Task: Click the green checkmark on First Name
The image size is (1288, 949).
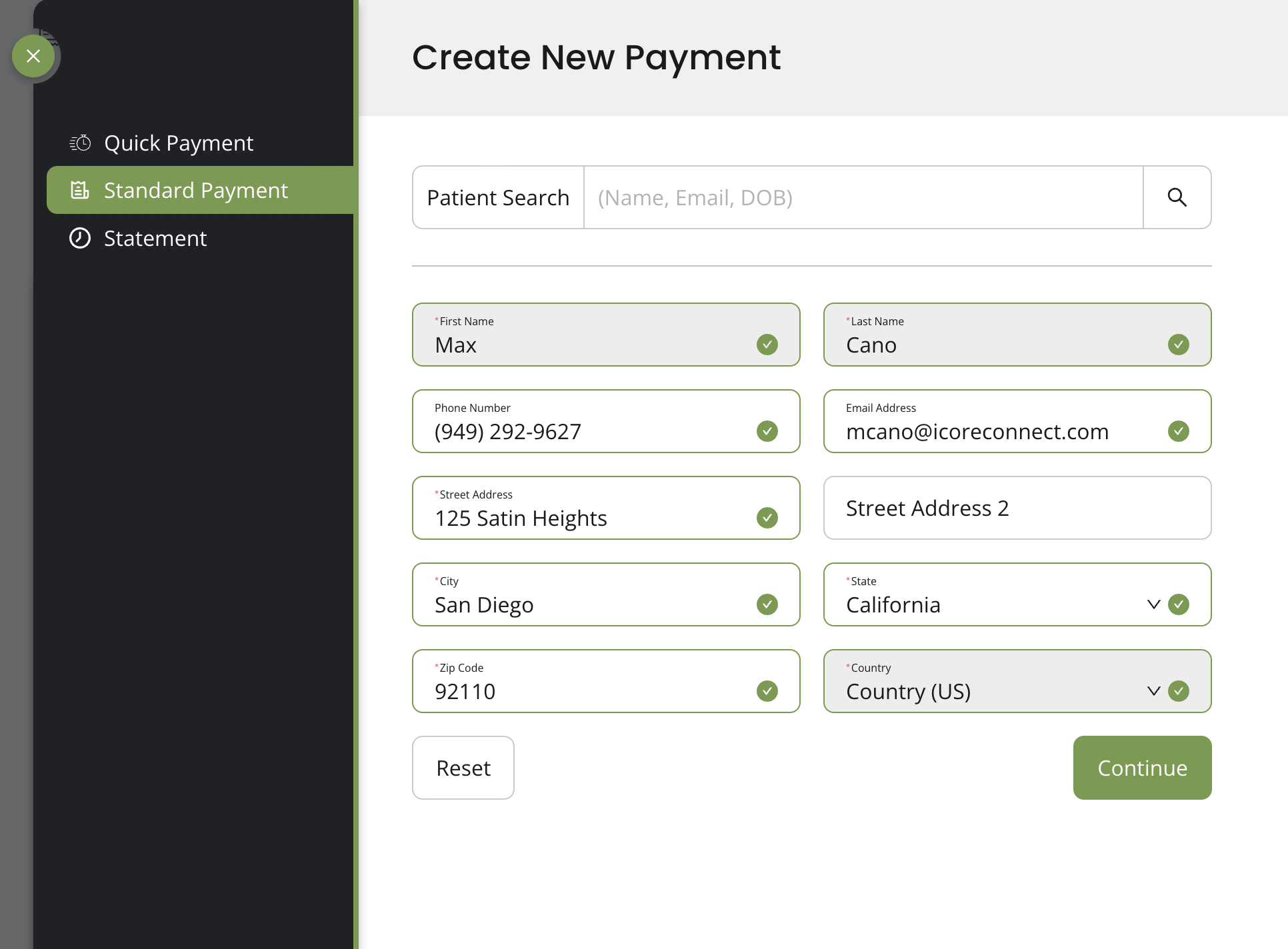Action: 767,345
